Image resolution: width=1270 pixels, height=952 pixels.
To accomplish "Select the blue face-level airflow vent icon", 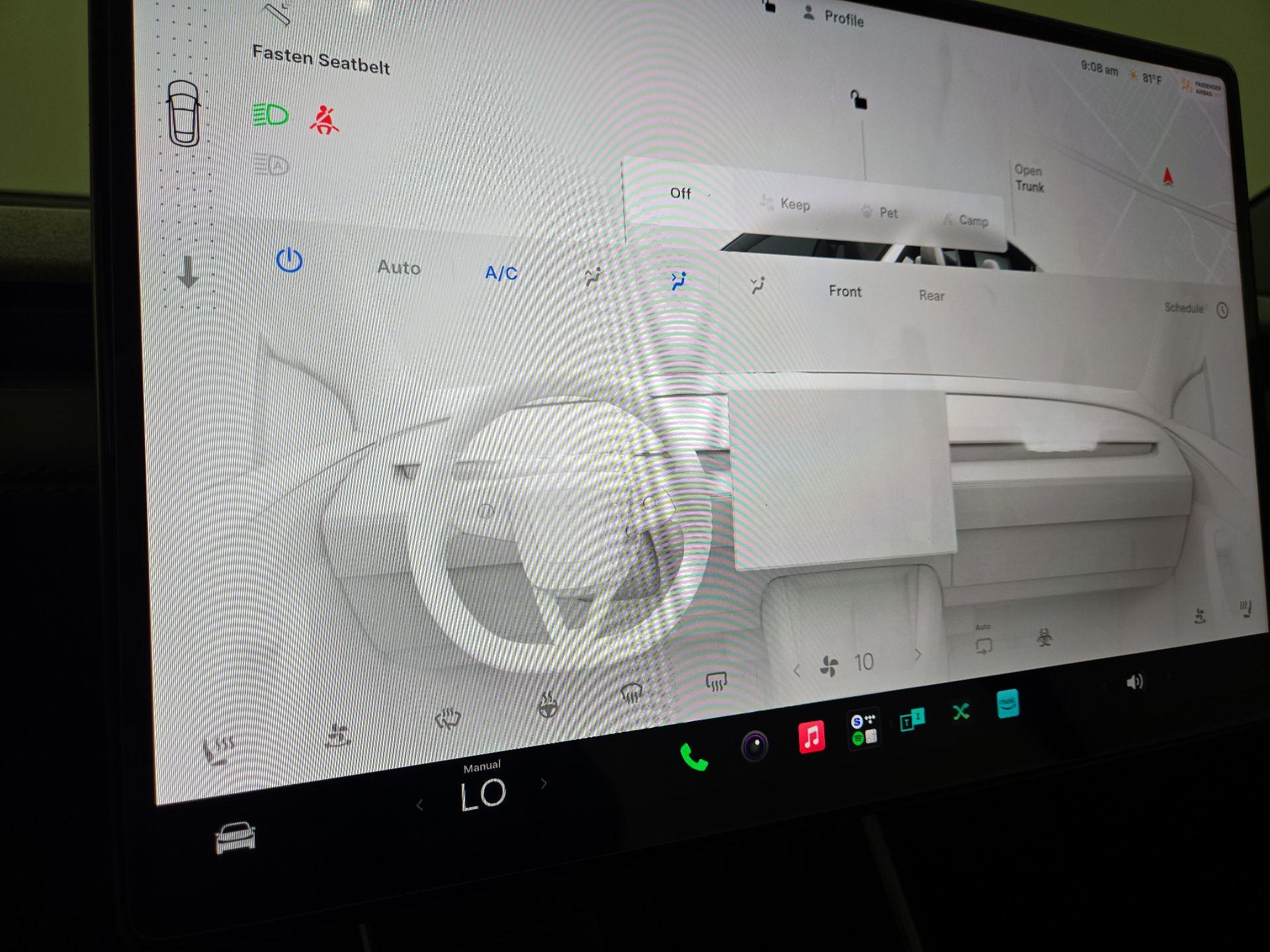I will coord(678,282).
